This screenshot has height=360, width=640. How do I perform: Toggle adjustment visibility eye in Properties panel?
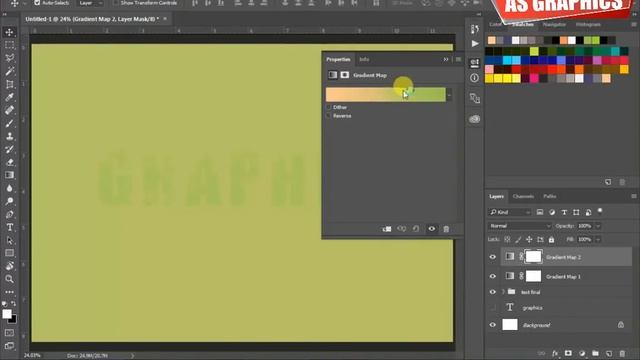[431, 229]
